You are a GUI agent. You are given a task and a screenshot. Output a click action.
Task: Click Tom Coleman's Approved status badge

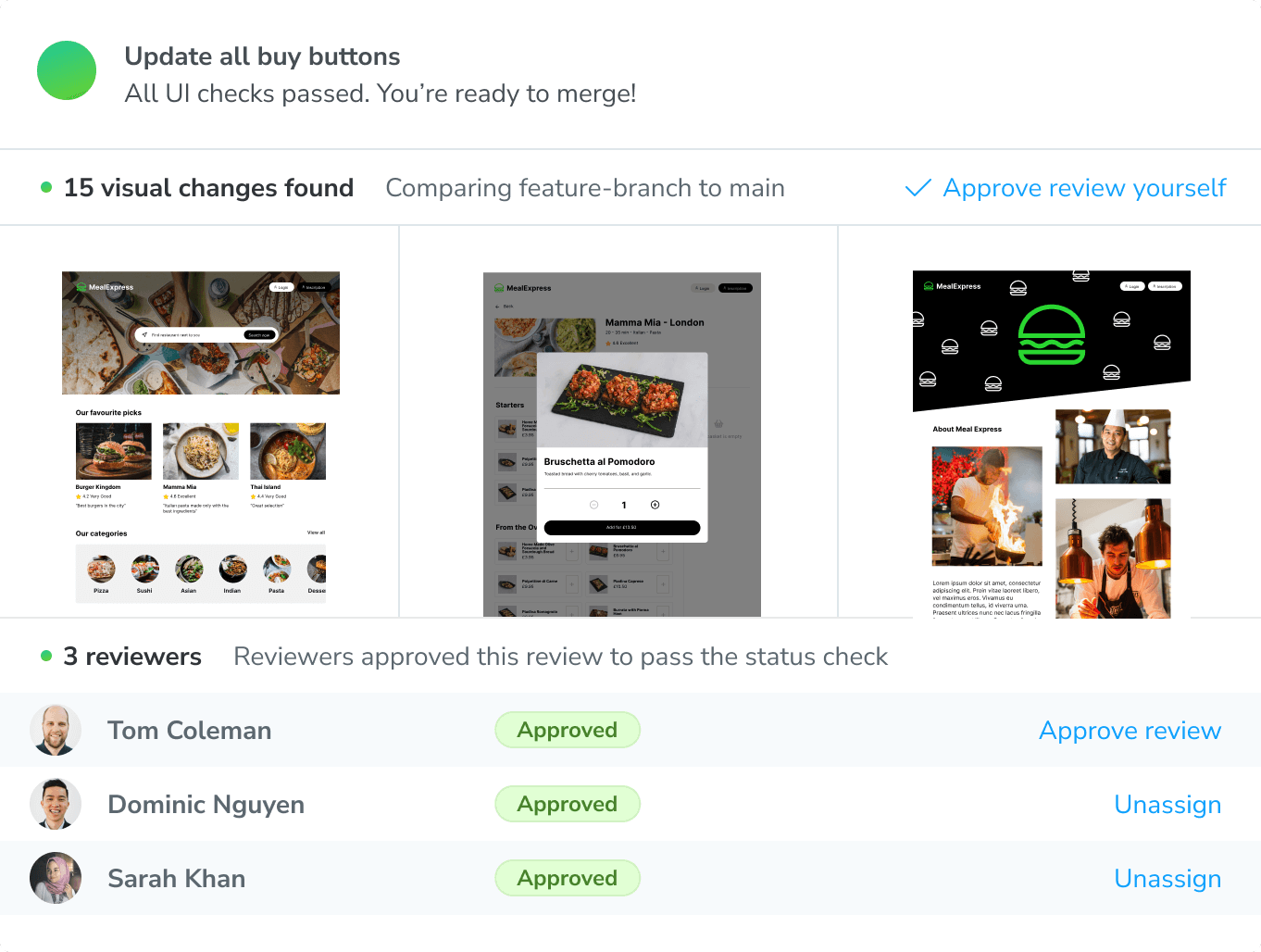click(568, 730)
